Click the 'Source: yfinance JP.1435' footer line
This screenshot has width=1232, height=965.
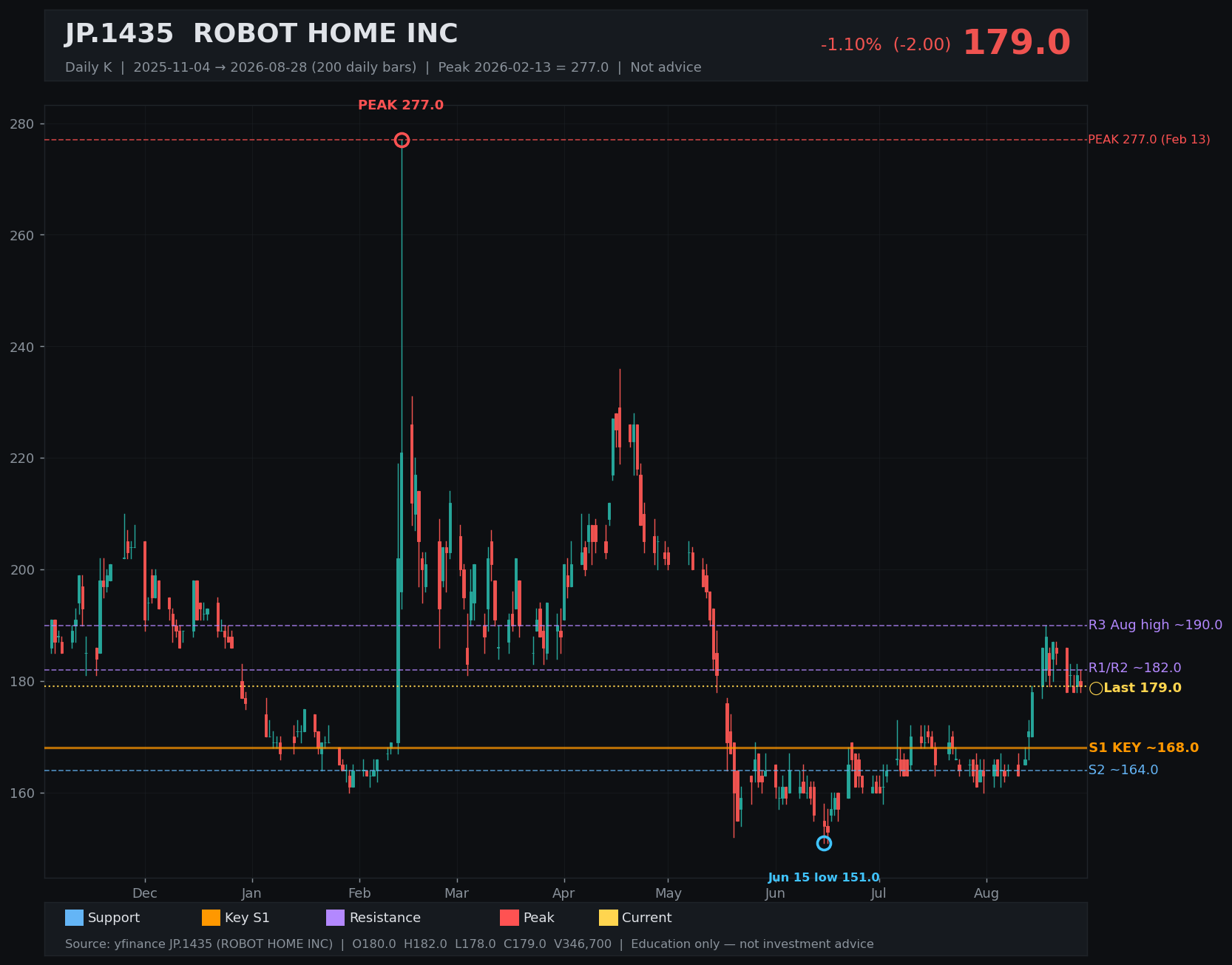pyautogui.click(x=470, y=944)
